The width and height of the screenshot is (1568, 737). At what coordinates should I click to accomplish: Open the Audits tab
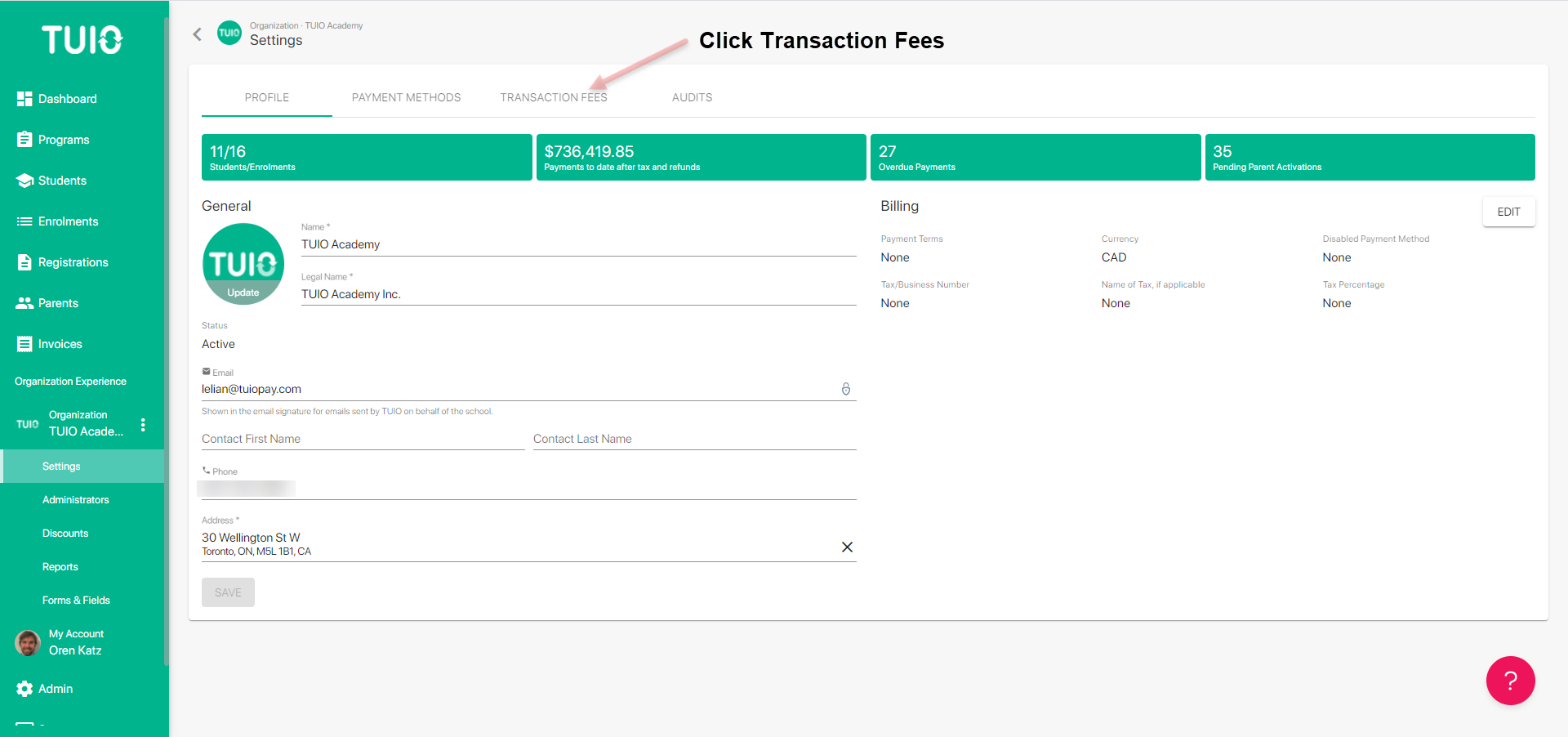click(x=692, y=97)
